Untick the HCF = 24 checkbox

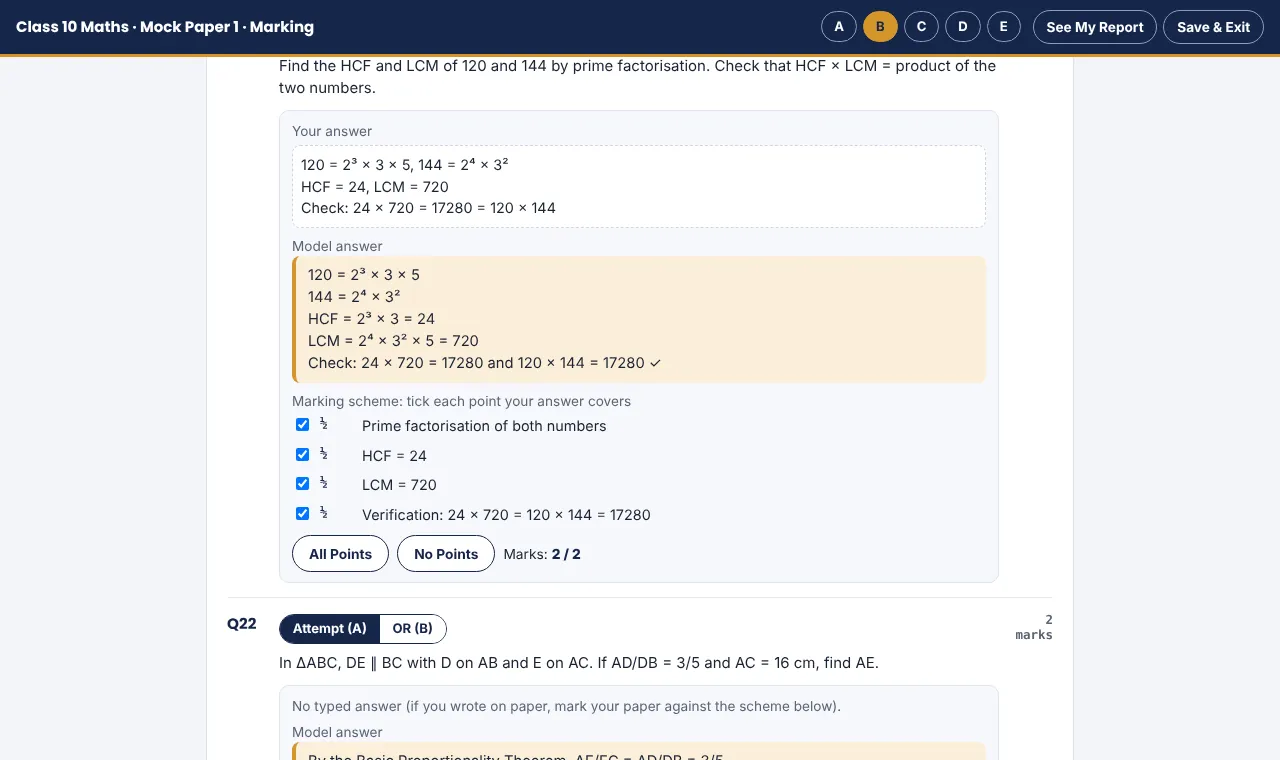click(x=302, y=454)
